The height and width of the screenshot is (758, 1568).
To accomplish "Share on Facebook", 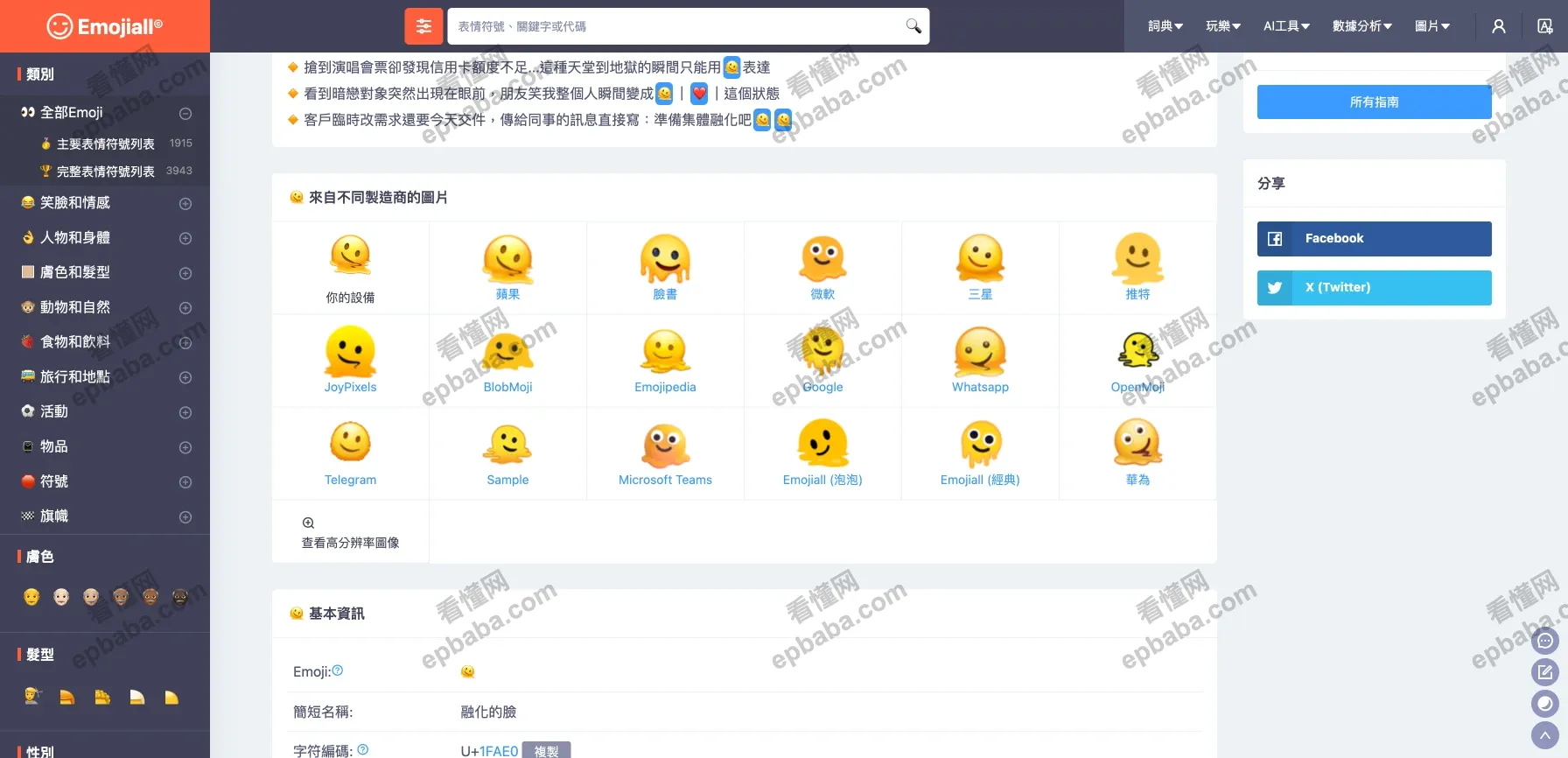I will 1375,238.
